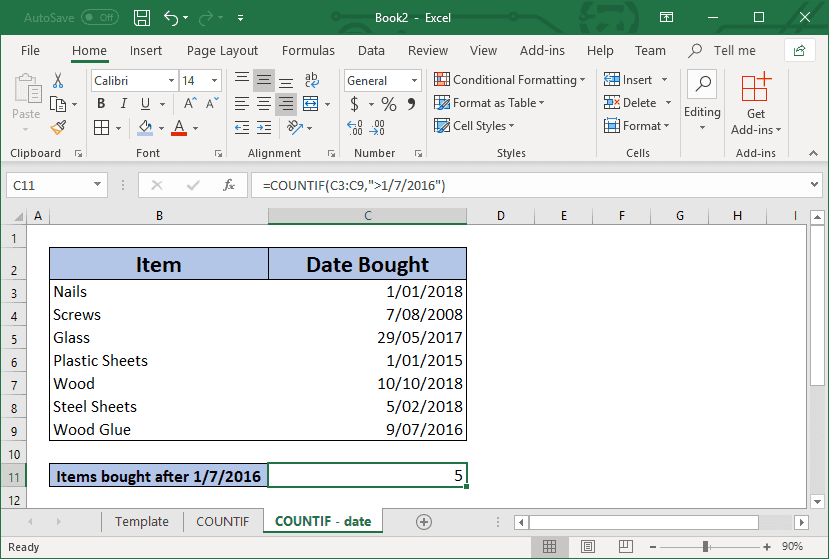Center text horizontally
This screenshot has width=829, height=559.
264,104
